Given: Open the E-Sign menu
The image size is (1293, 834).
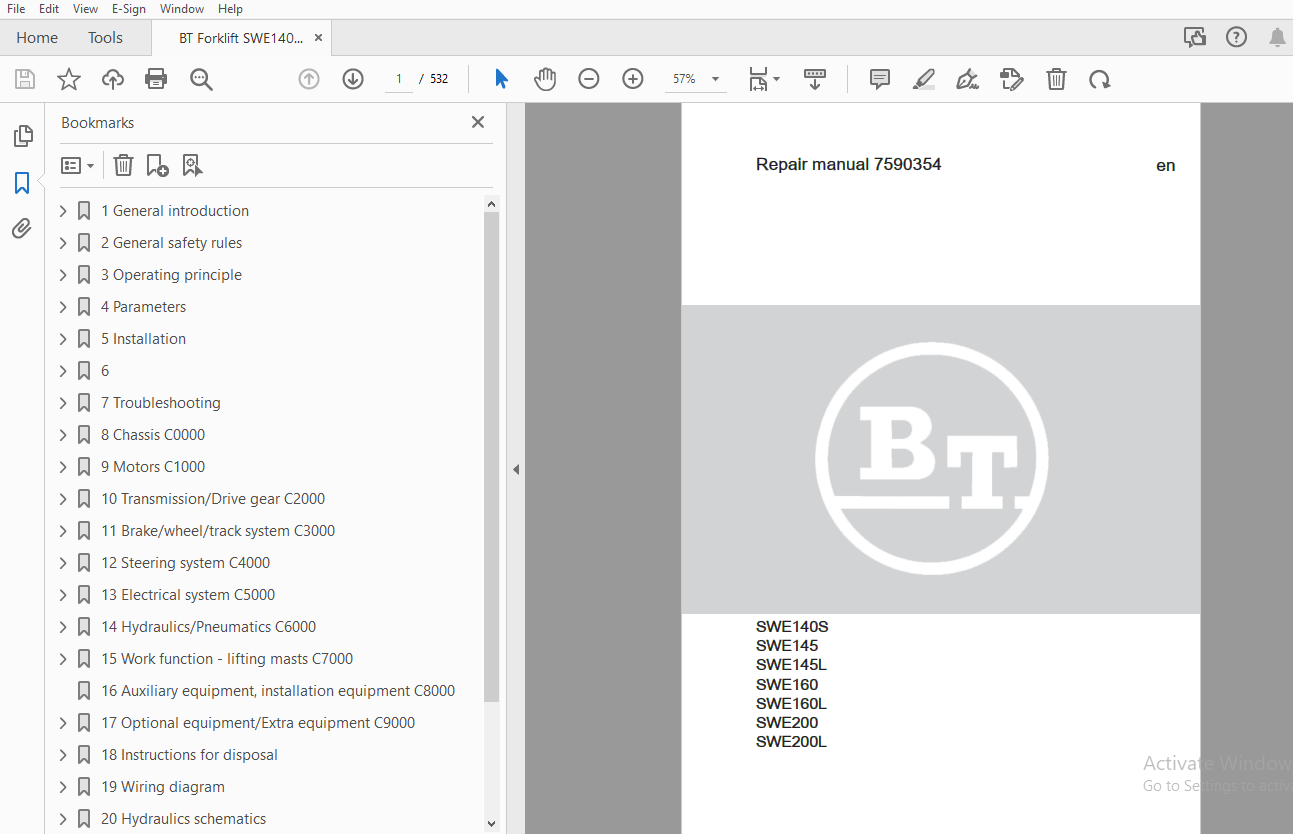Looking at the screenshot, I should coord(129,9).
